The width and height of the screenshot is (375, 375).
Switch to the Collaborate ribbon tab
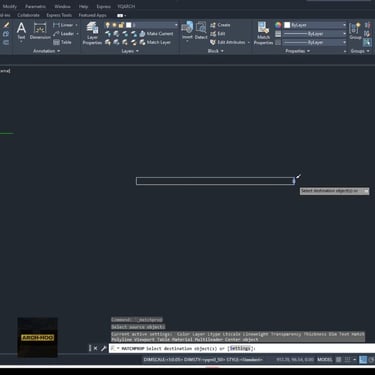(x=28, y=15)
